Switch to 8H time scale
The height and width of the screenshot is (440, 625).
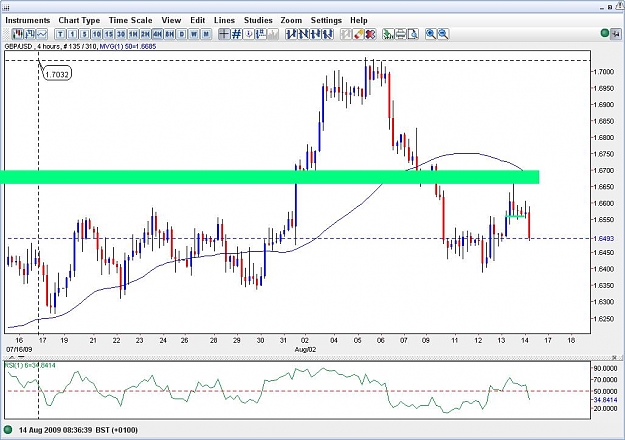[169, 34]
